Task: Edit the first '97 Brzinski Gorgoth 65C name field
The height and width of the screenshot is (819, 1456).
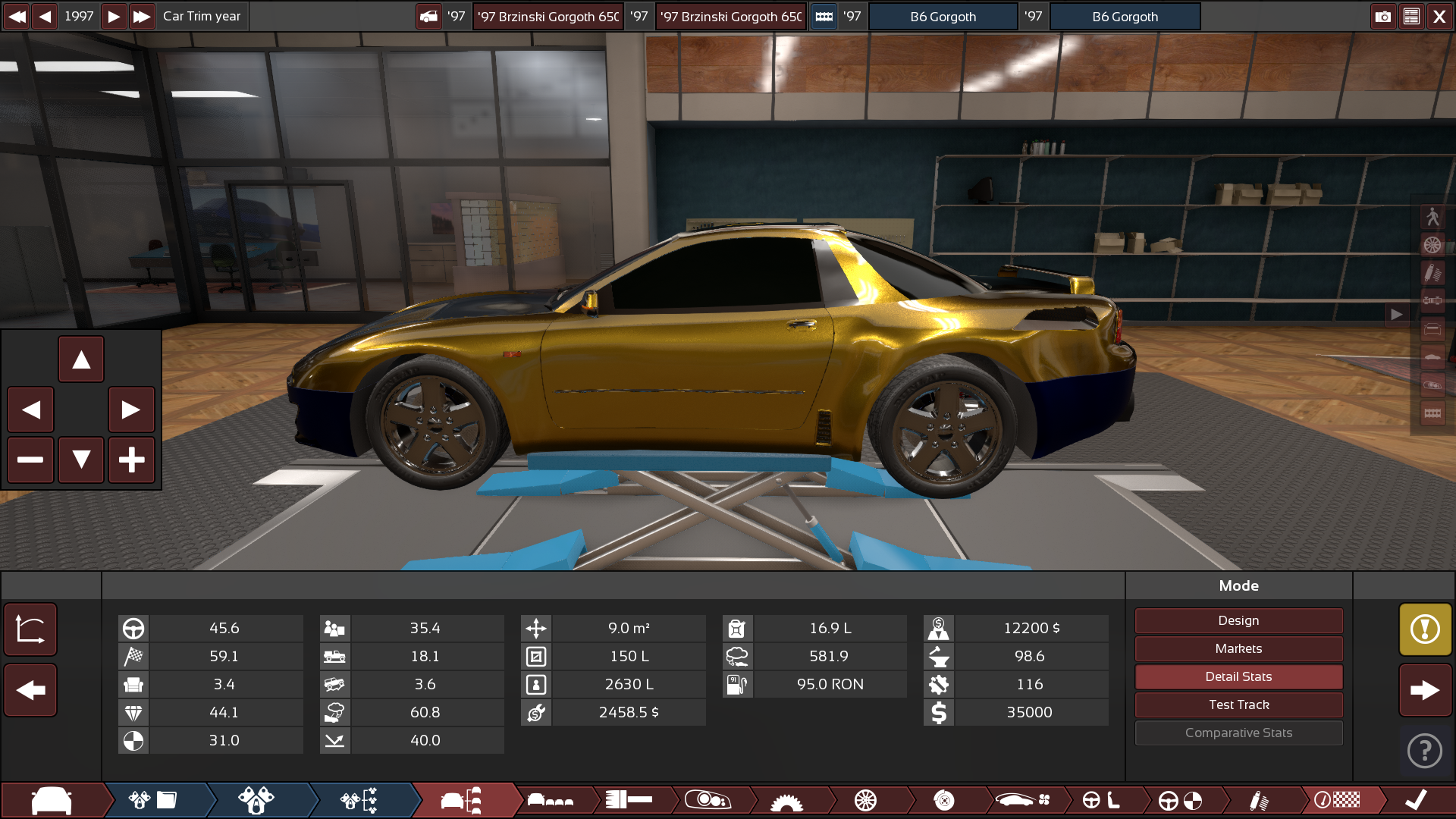Action: coord(548,16)
